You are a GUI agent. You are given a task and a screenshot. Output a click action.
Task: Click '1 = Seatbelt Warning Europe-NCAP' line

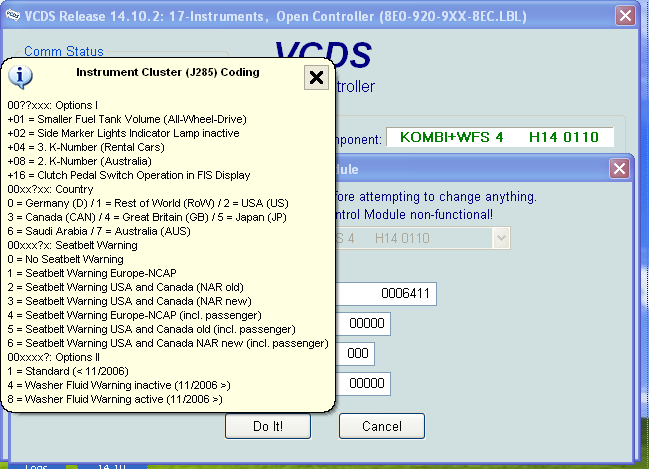pos(92,274)
